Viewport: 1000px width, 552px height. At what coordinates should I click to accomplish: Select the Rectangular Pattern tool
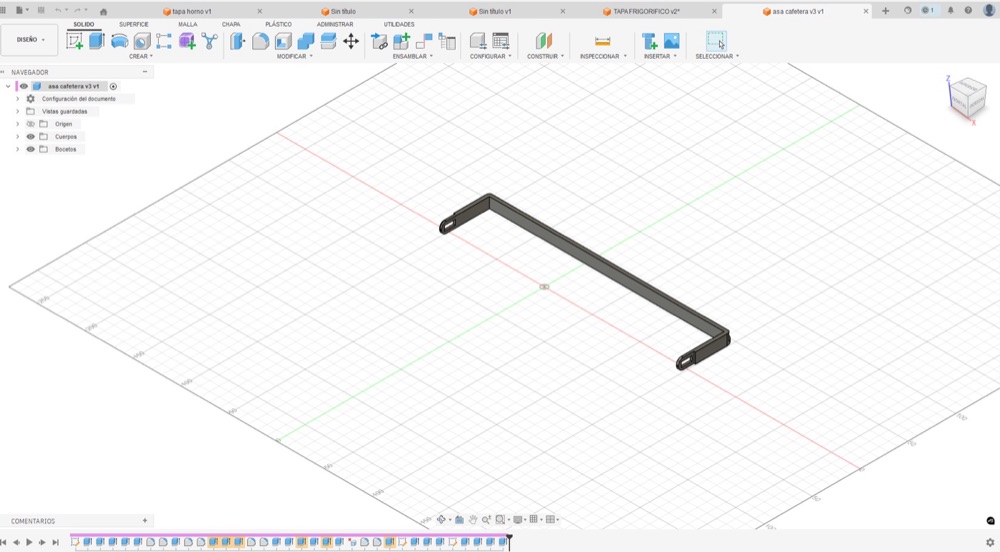164,41
